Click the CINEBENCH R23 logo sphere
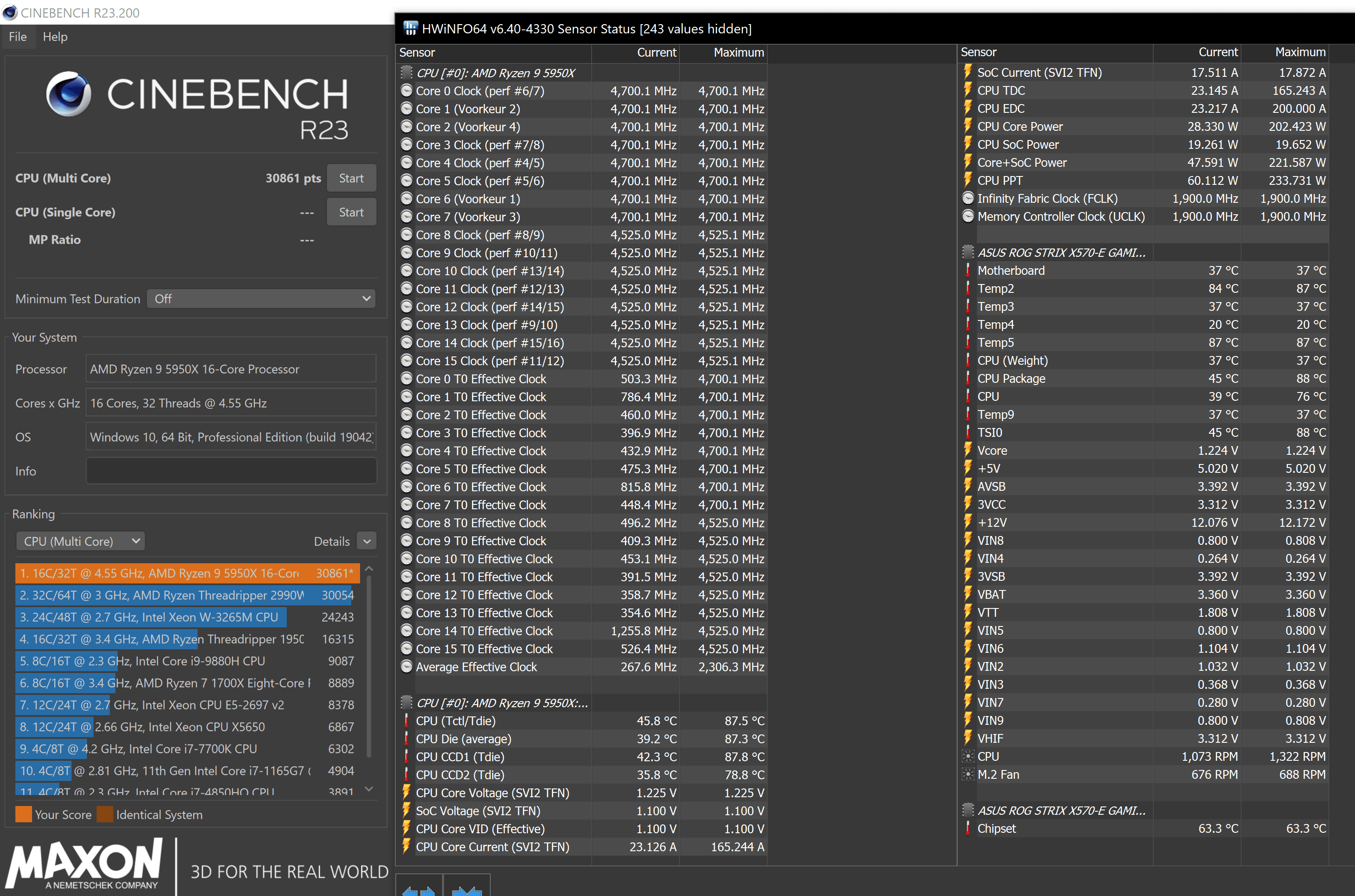The height and width of the screenshot is (896, 1355). pyautogui.click(x=68, y=94)
